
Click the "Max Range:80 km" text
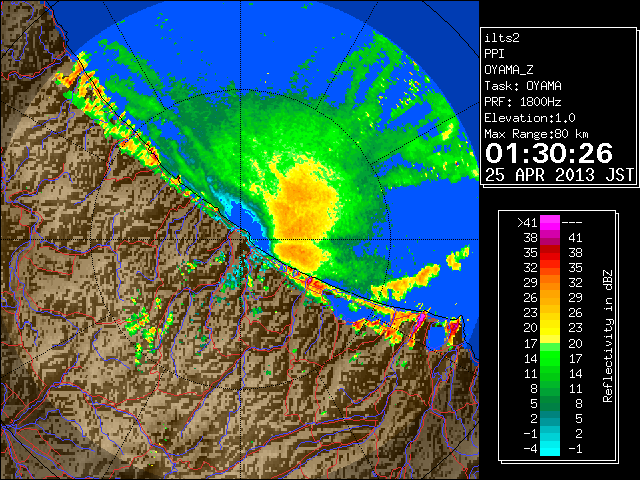[x=536, y=134]
